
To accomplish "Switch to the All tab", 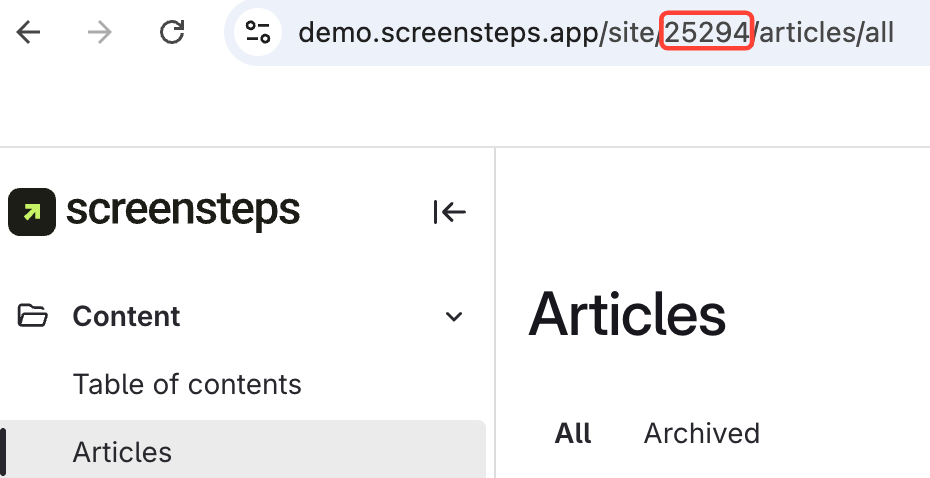I will click(x=573, y=433).
